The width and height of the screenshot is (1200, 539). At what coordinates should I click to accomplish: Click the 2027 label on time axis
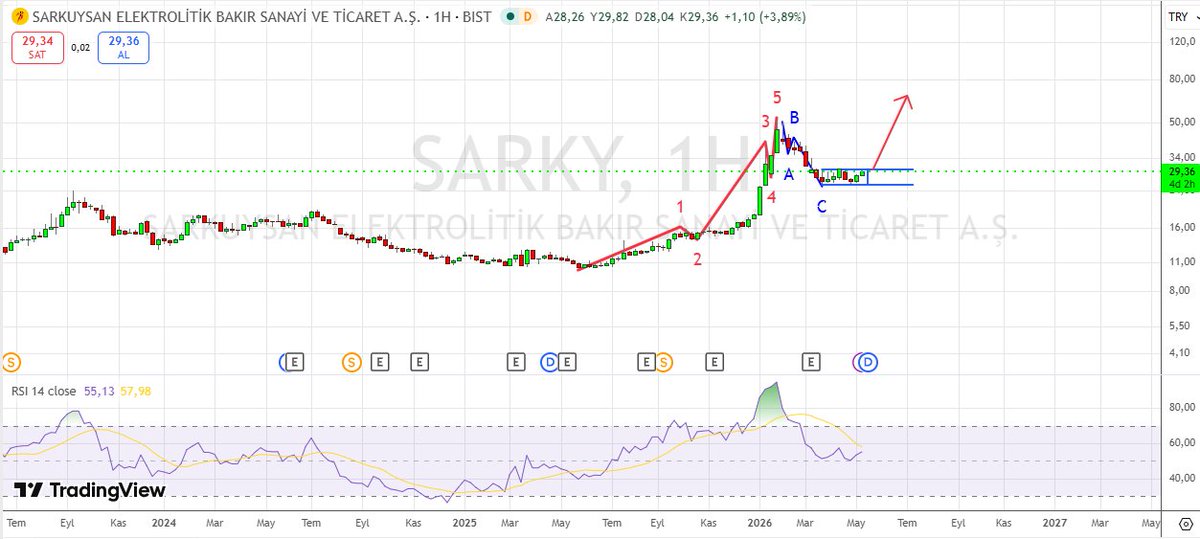click(1054, 523)
